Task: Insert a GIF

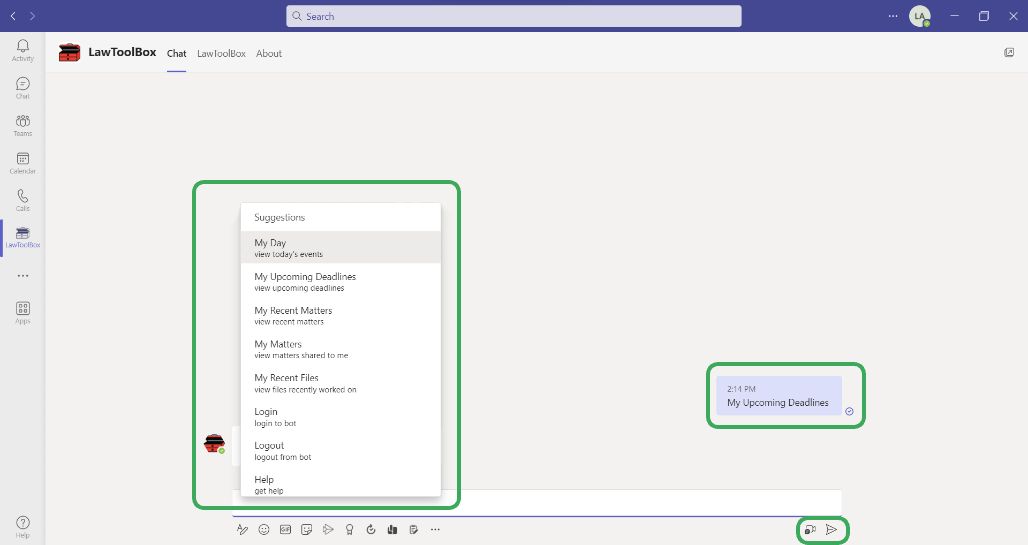Action: 285,530
